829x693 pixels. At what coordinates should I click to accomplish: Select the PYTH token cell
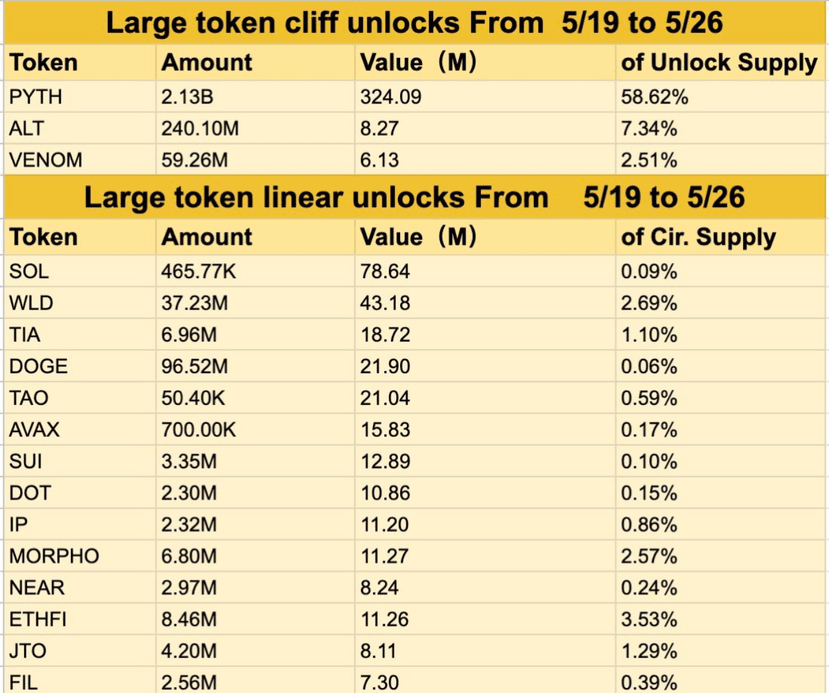(x=80, y=97)
